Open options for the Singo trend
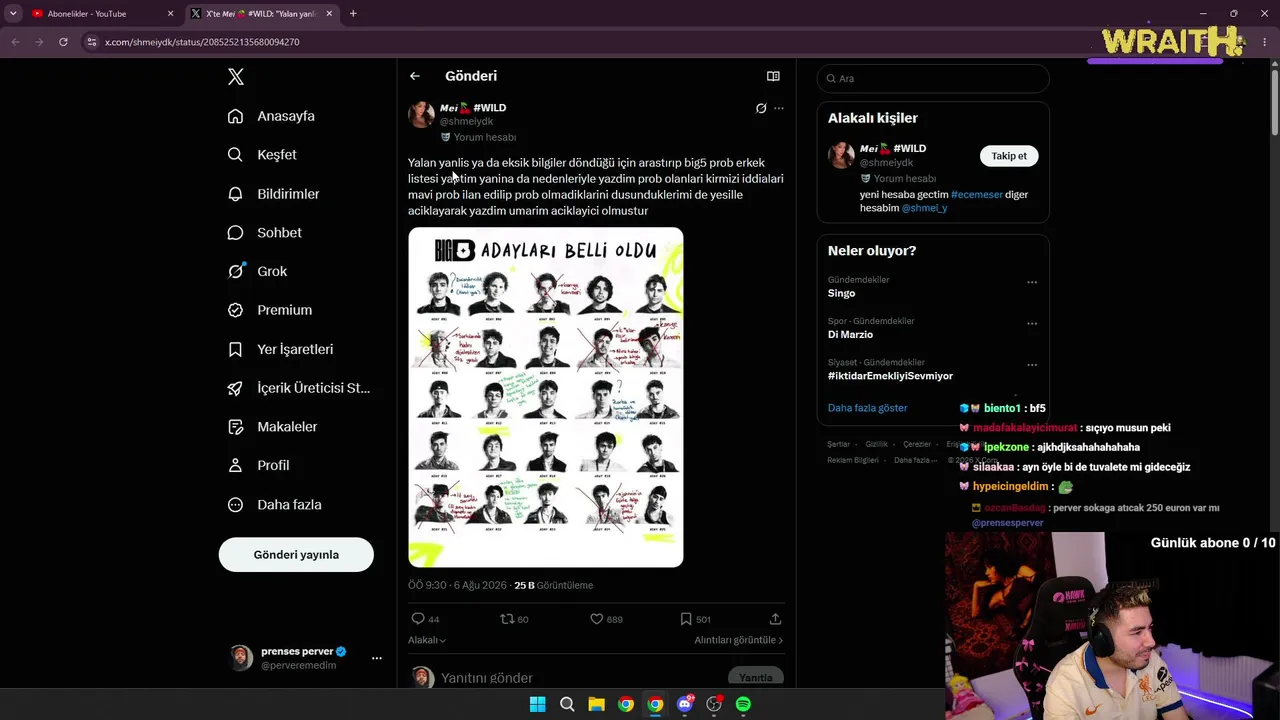The image size is (1280, 720). [x=1032, y=282]
